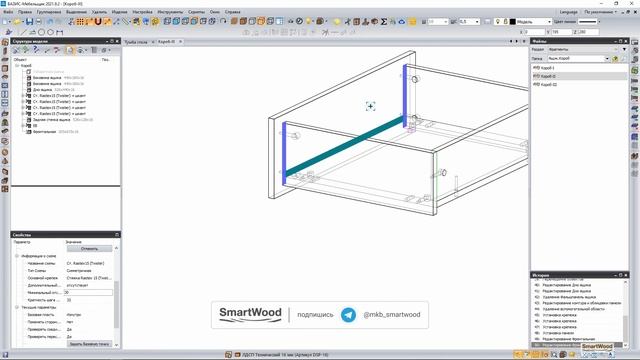Viewport: 640px width, 360px height.
Task: Open the Справка menu
Action: click(x=233, y=12)
